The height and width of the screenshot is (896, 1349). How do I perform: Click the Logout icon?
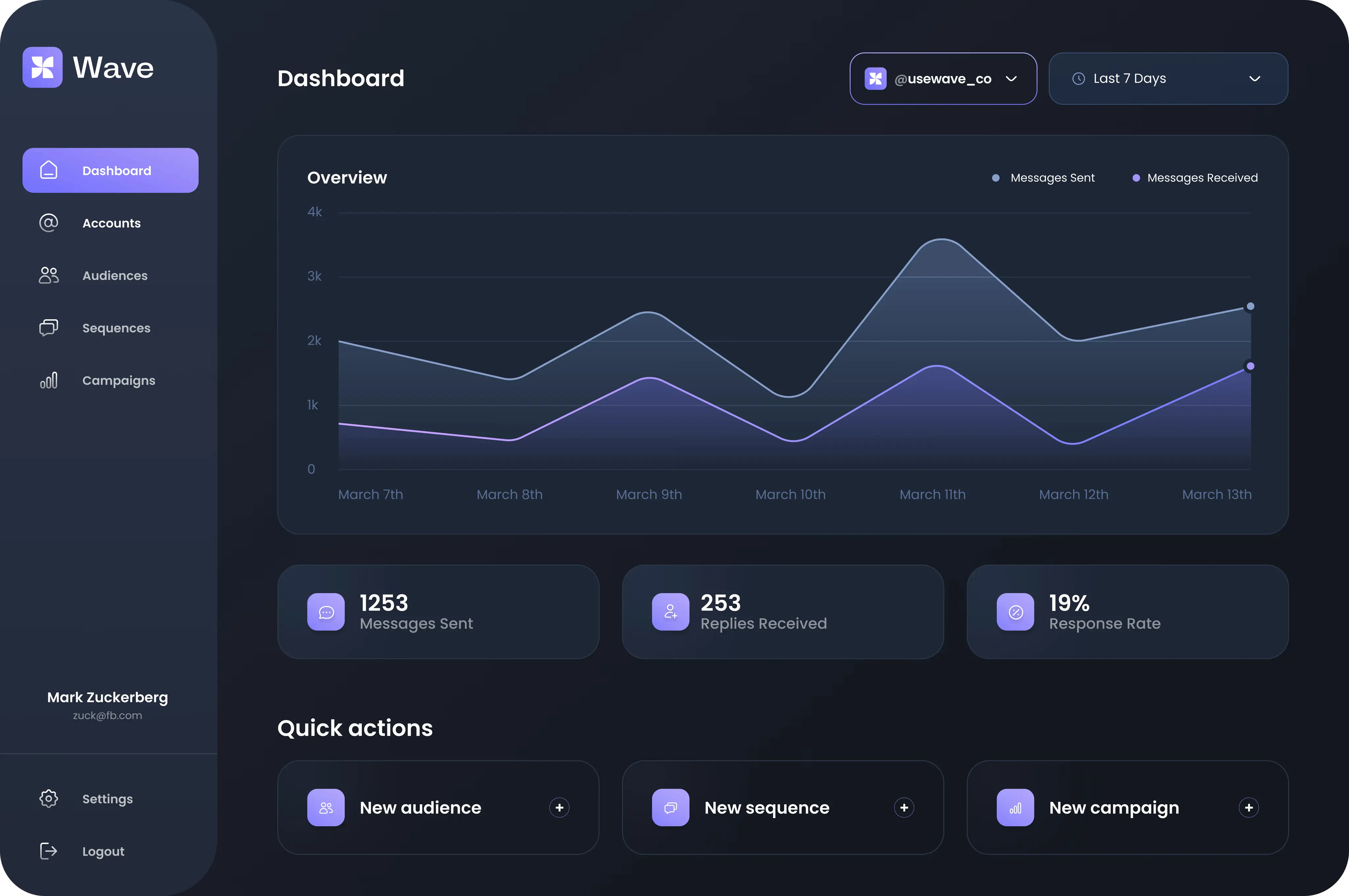[48, 851]
